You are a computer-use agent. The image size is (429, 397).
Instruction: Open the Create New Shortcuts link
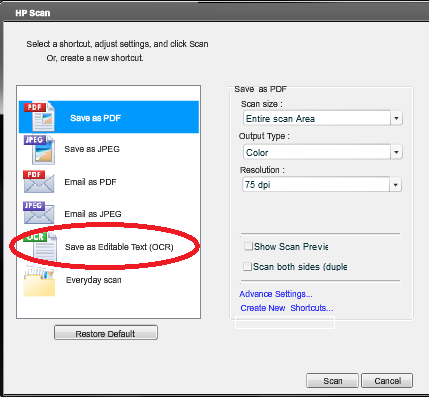tap(287, 308)
